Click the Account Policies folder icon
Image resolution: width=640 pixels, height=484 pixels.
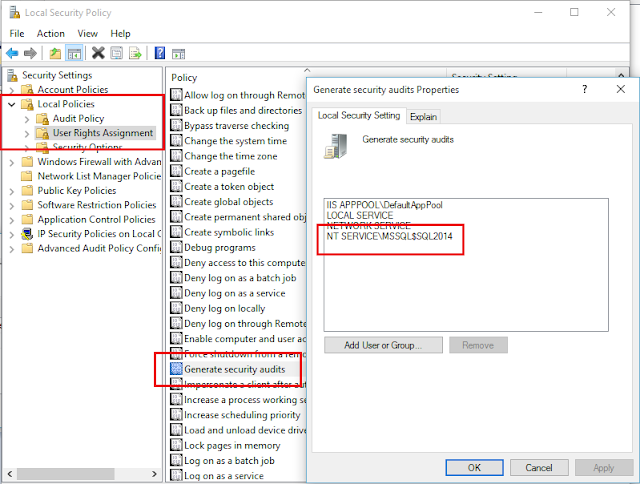point(27,89)
